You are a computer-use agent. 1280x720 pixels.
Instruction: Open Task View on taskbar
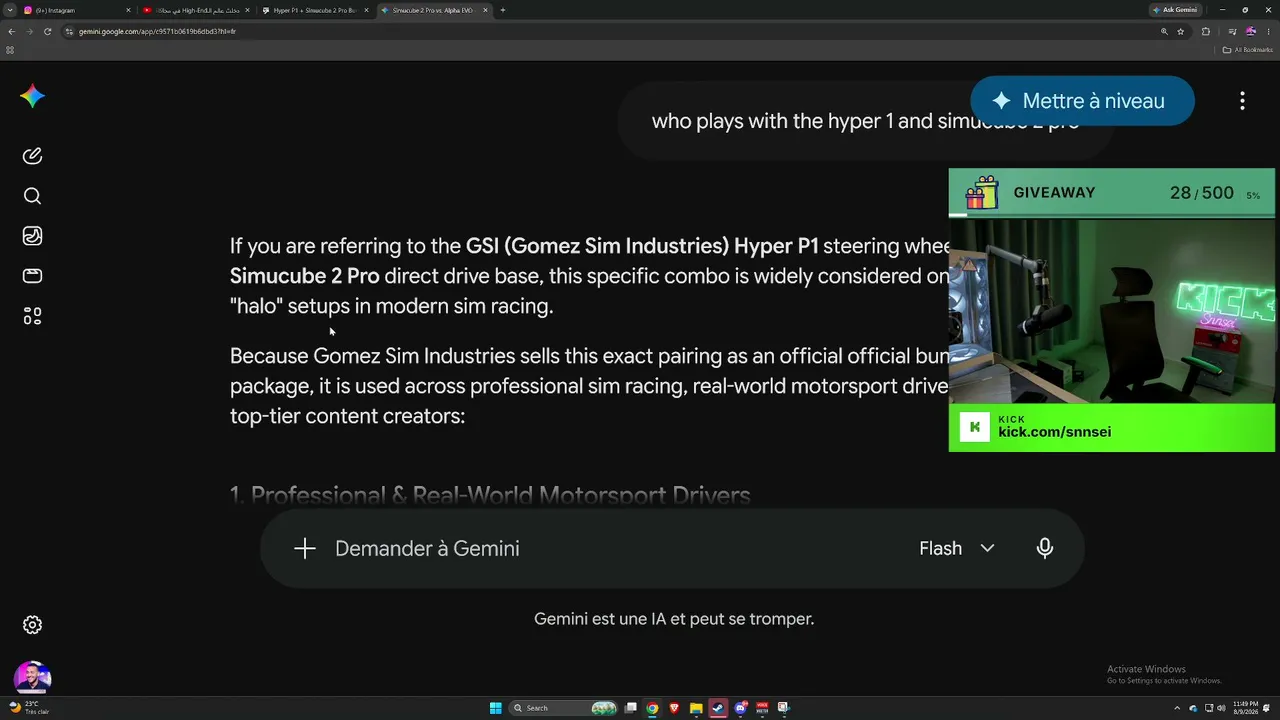click(630, 708)
